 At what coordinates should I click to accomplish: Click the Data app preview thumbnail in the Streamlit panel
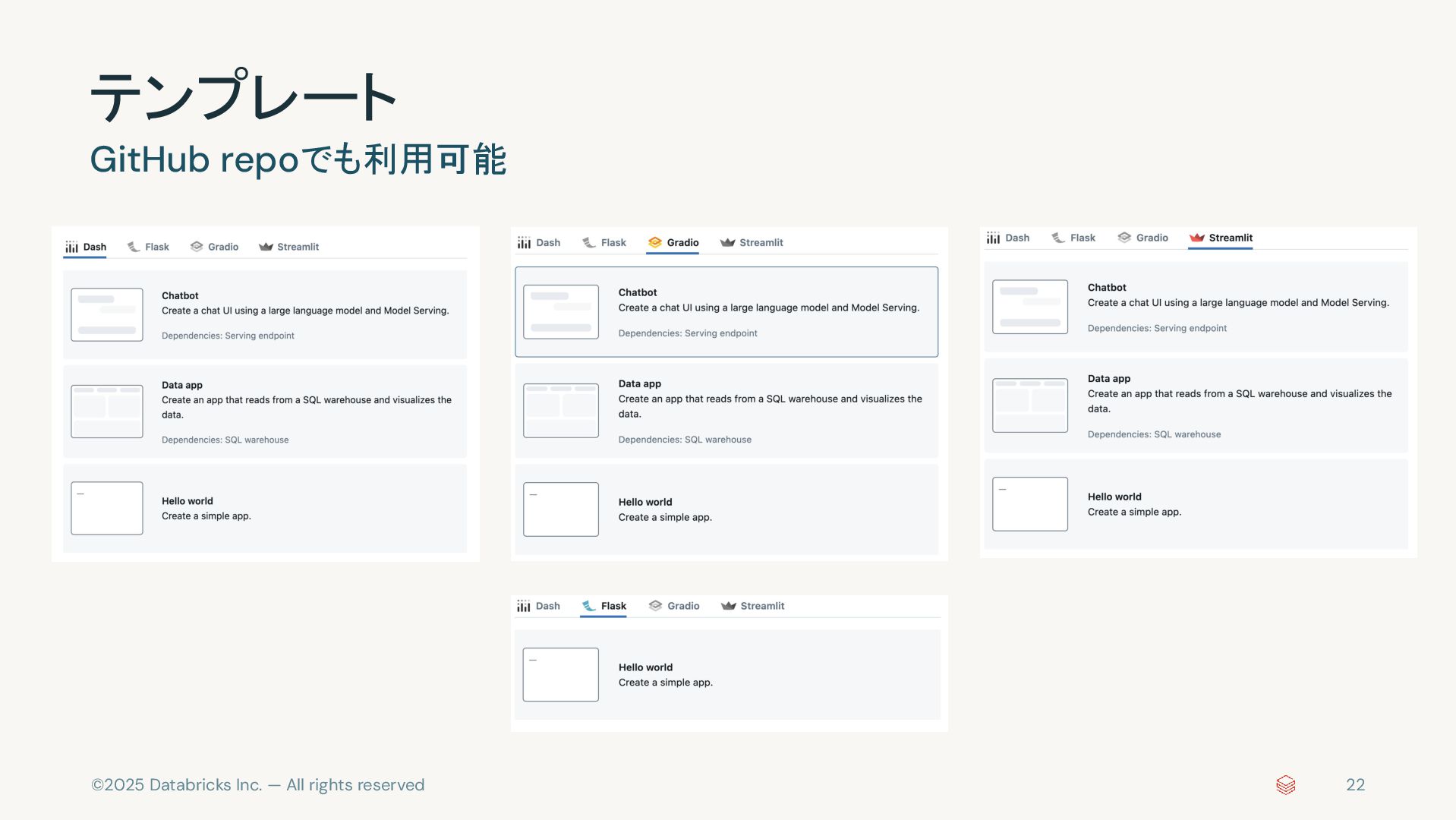[1030, 405]
